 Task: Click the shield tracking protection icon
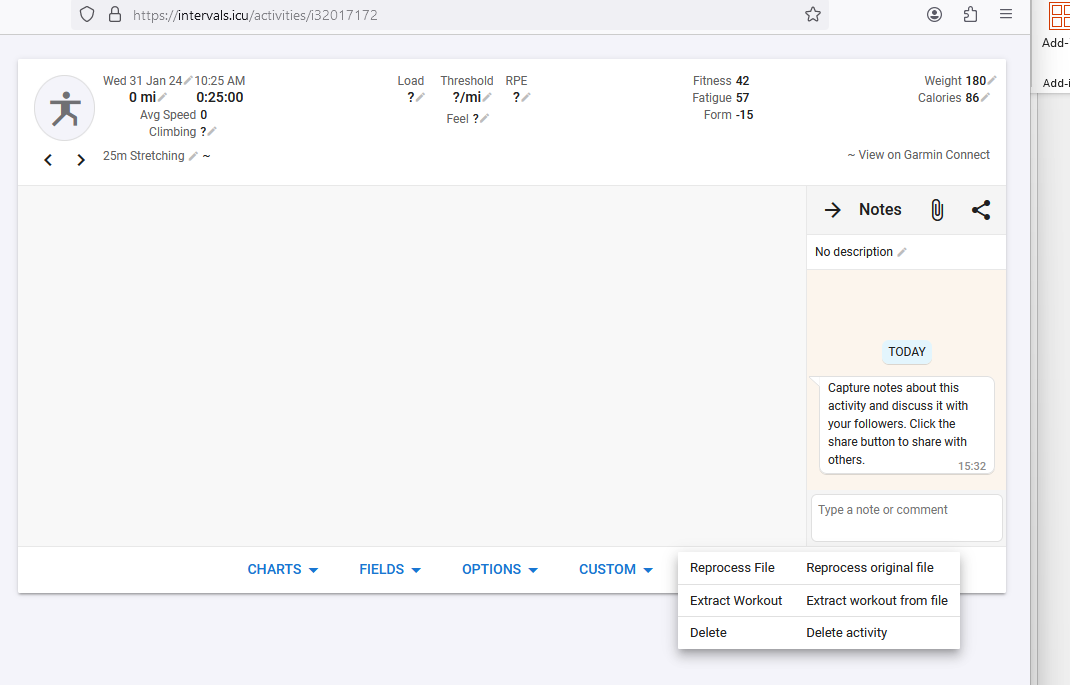[87, 14]
